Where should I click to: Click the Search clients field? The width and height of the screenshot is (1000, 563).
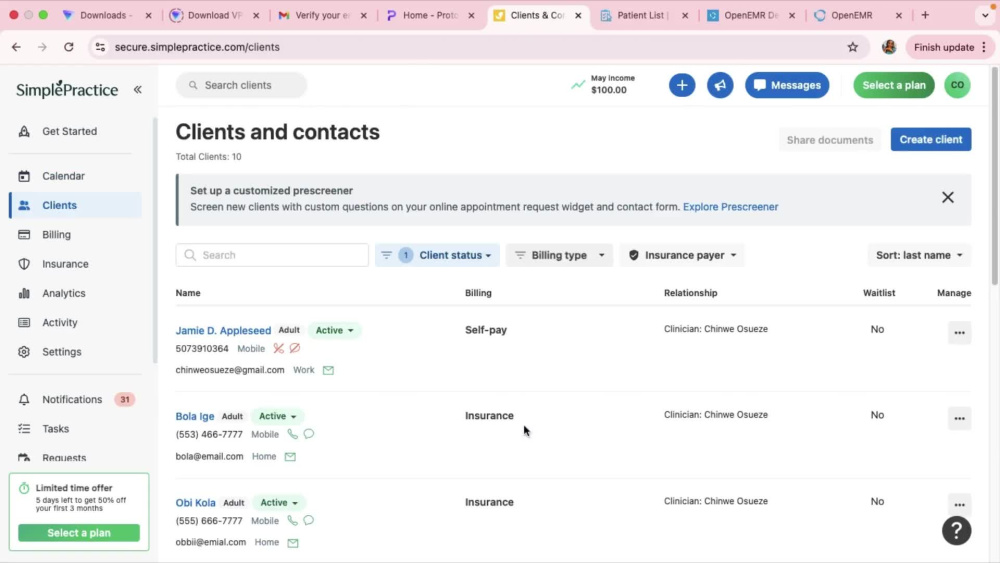(x=241, y=85)
